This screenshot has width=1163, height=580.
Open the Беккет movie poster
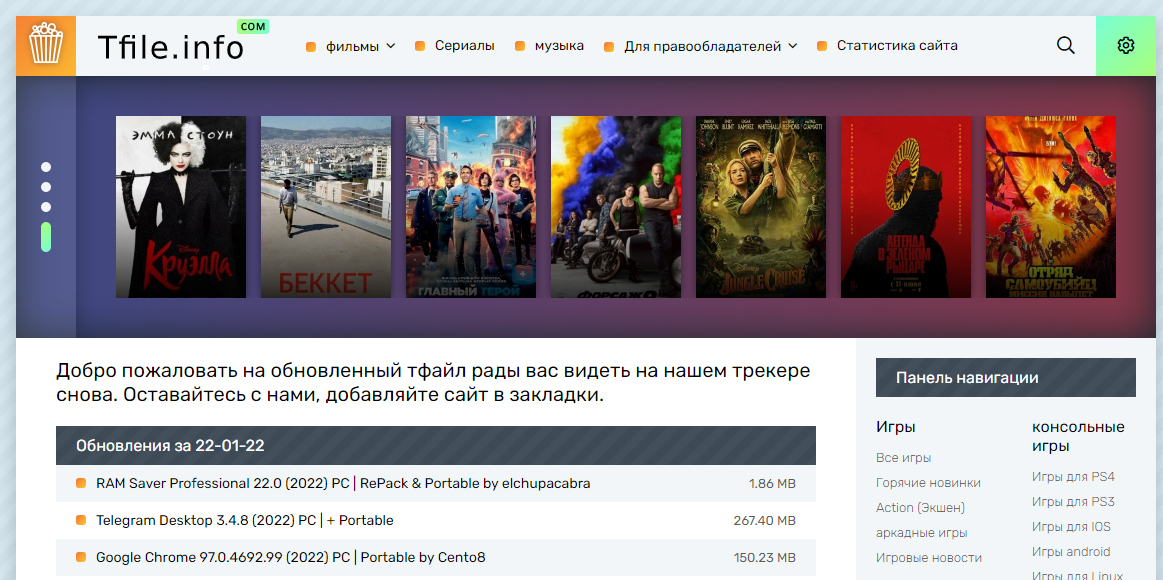point(326,207)
